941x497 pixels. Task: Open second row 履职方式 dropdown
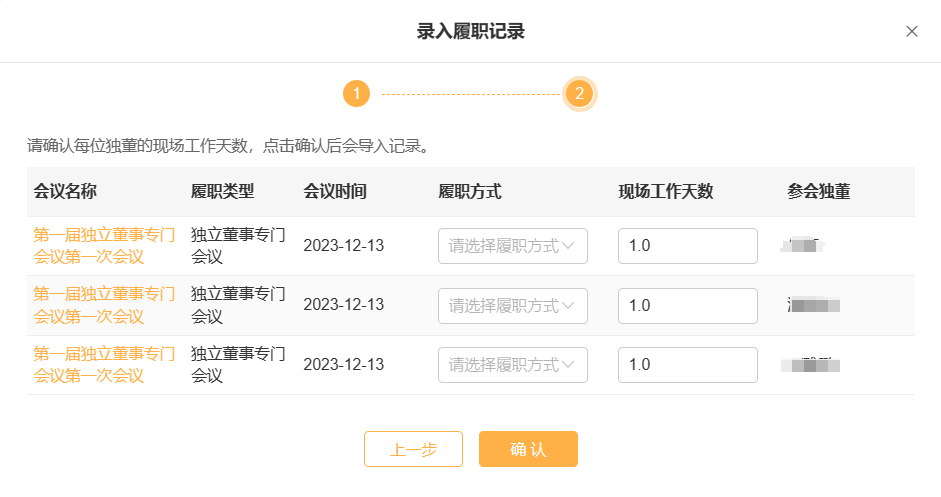[512, 305]
